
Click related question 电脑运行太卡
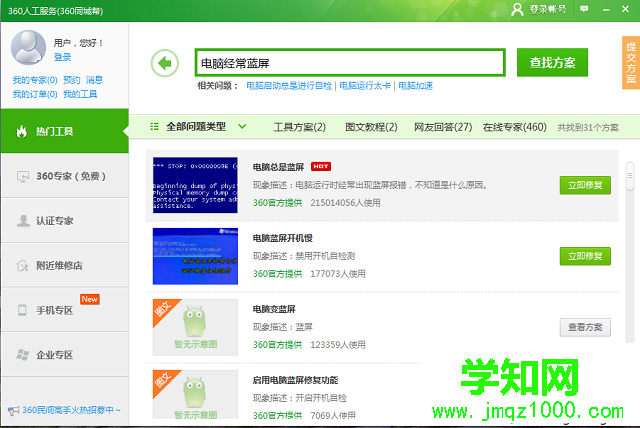(365, 86)
